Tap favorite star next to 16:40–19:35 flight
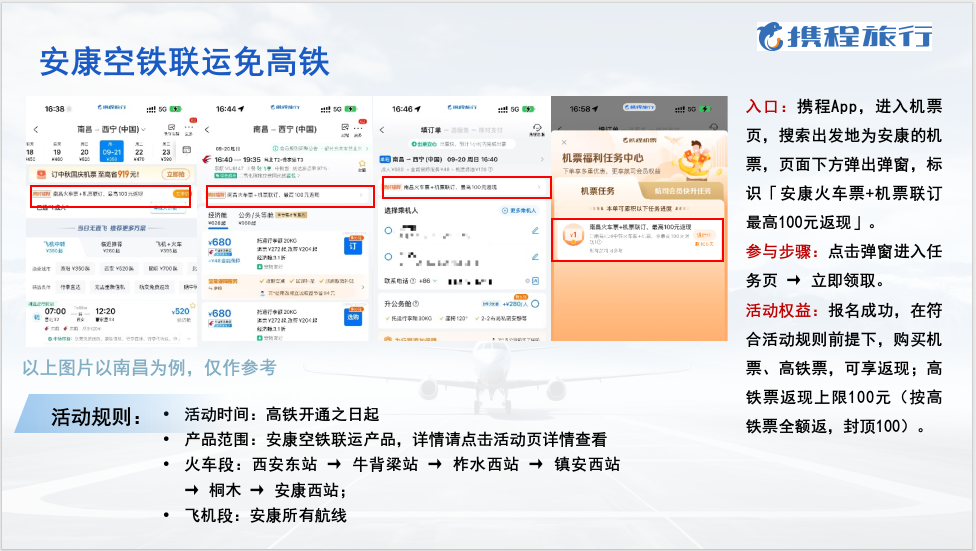Image resolution: width=976 pixels, height=551 pixels. coord(362,164)
